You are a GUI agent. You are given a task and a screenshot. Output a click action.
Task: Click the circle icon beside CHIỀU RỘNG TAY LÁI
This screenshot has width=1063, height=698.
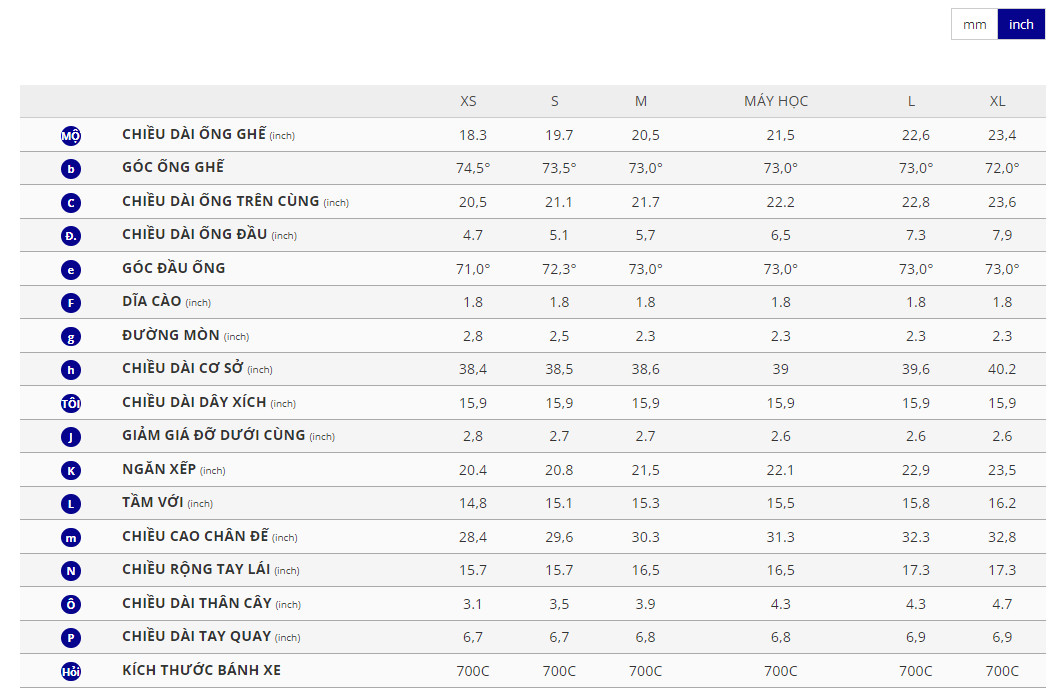[71, 571]
